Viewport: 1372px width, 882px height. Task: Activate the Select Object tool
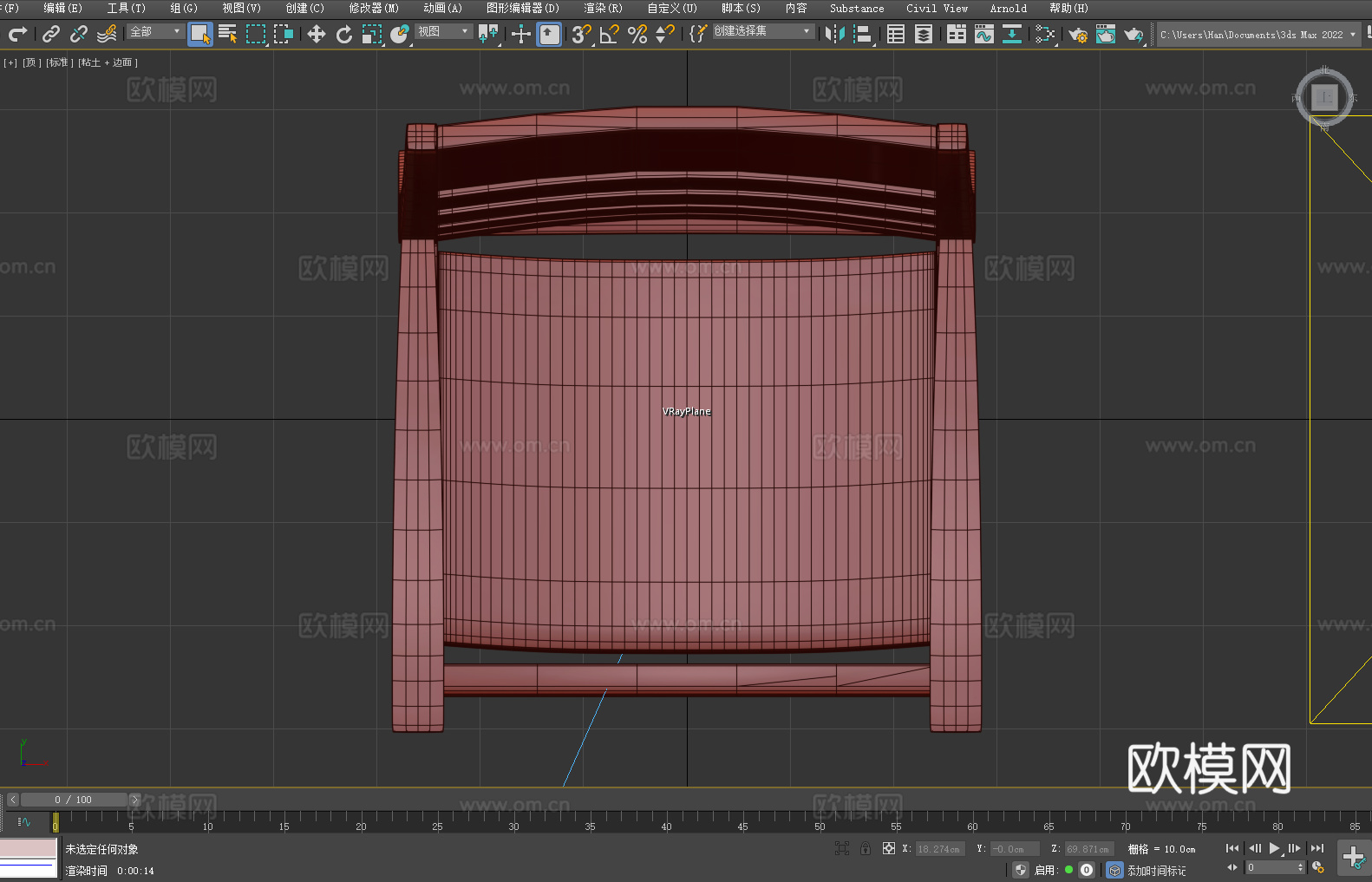(200, 34)
